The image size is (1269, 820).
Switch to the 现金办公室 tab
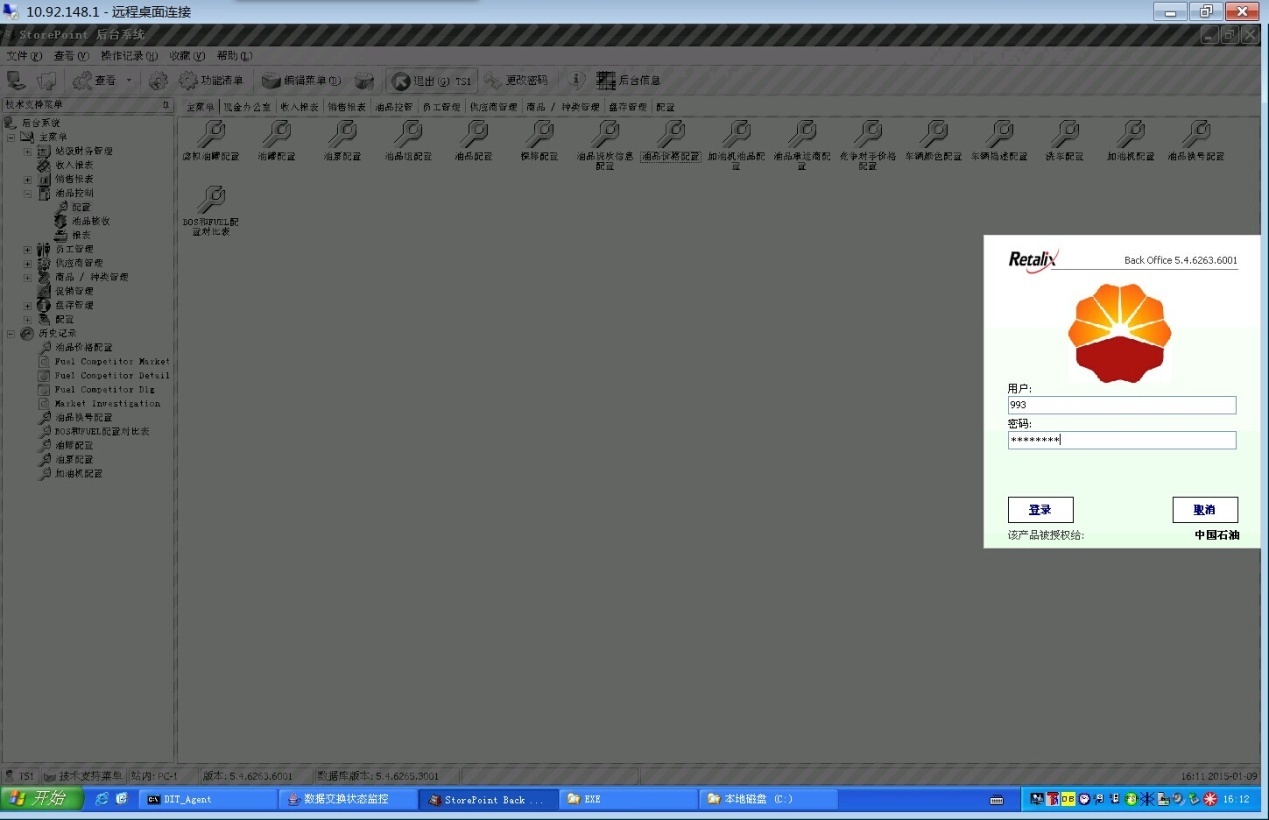pos(247,106)
